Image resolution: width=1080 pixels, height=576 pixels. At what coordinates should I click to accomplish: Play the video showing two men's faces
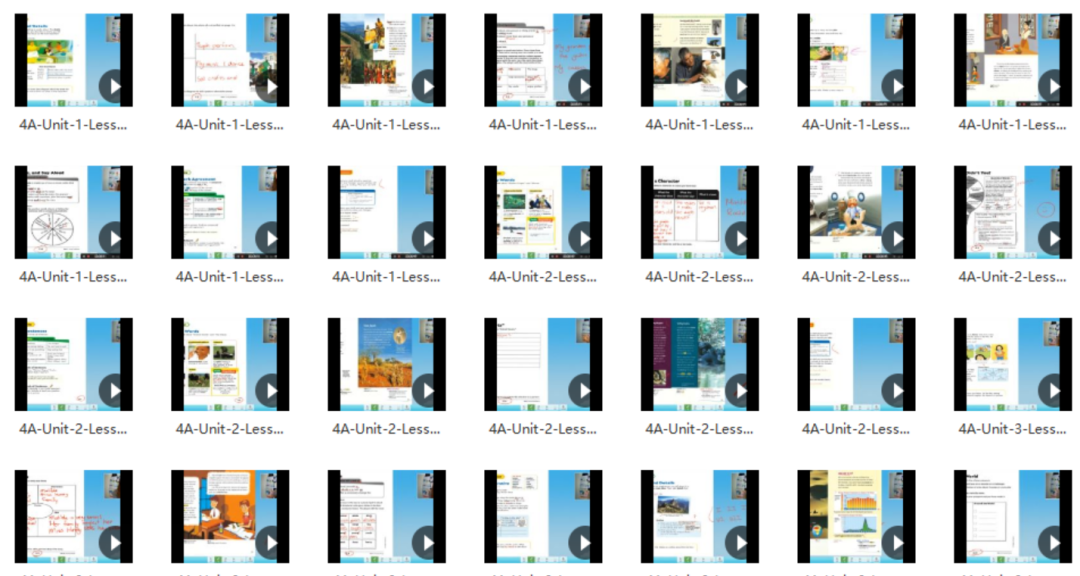coord(738,87)
